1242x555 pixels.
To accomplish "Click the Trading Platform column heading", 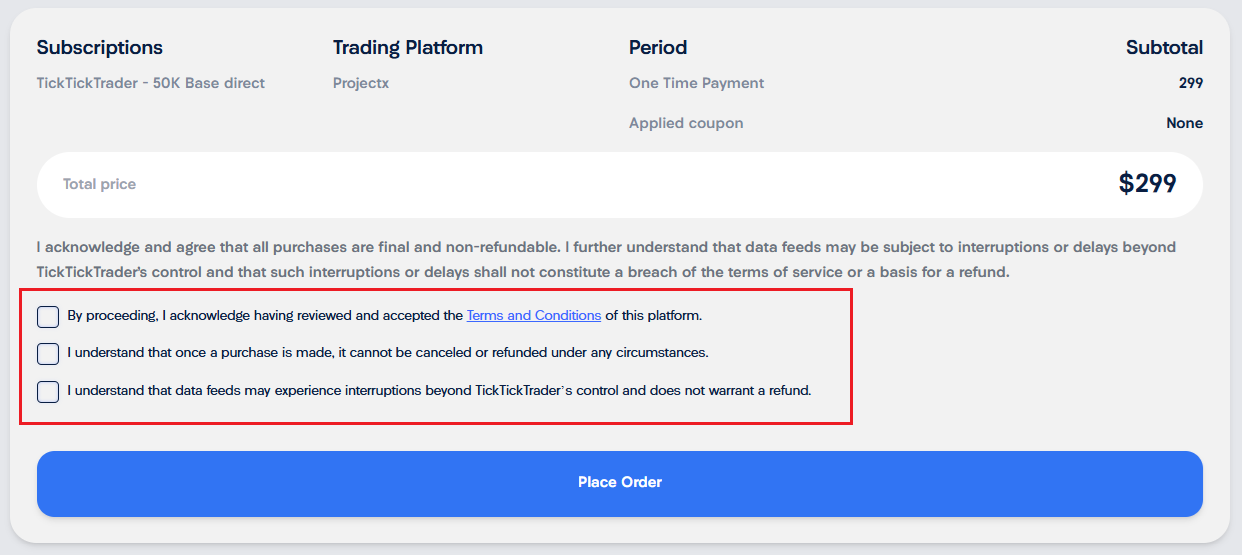I will pyautogui.click(x=408, y=47).
